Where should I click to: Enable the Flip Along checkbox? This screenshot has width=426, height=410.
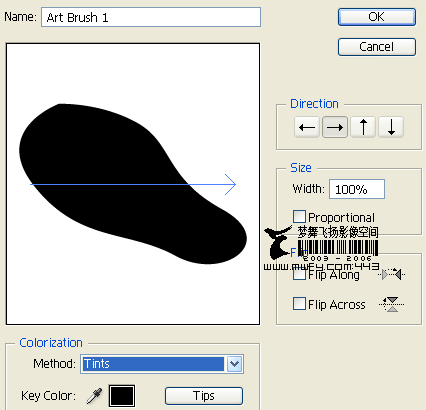point(299,274)
